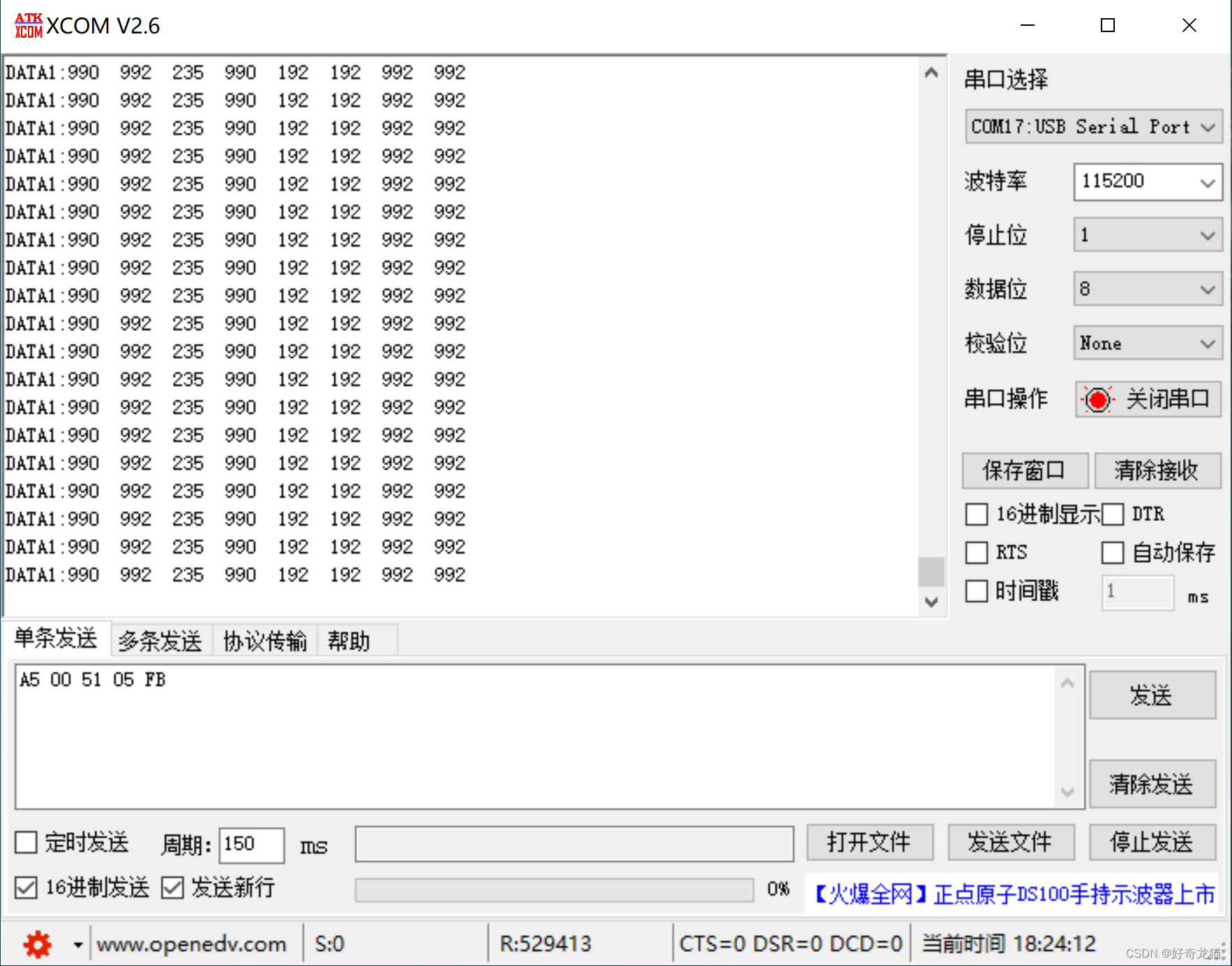
Task: Clear the send box with 清除发送
Action: [x=1152, y=784]
